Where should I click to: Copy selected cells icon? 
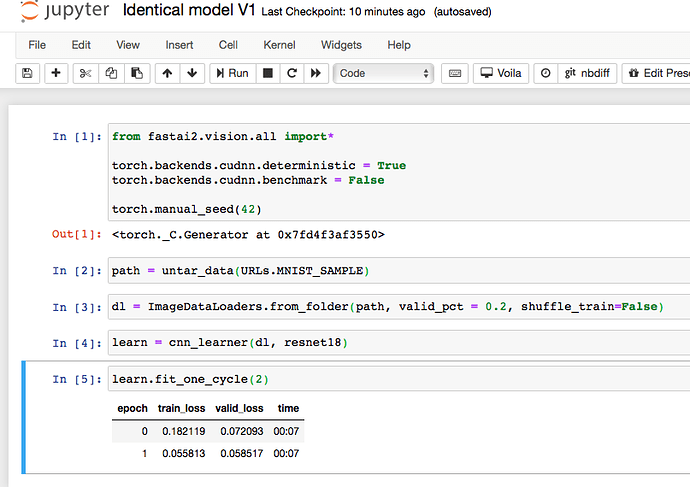[x=110, y=73]
